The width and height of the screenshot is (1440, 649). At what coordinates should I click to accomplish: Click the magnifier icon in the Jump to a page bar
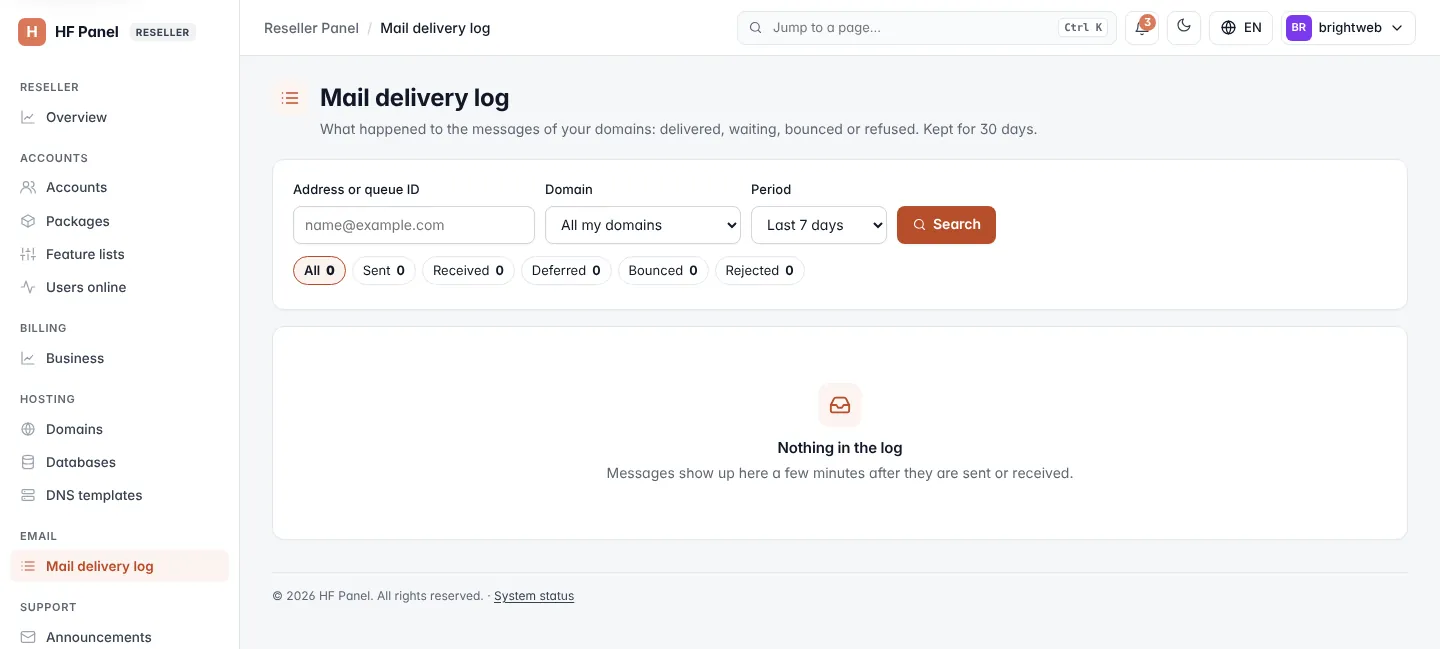pos(755,28)
